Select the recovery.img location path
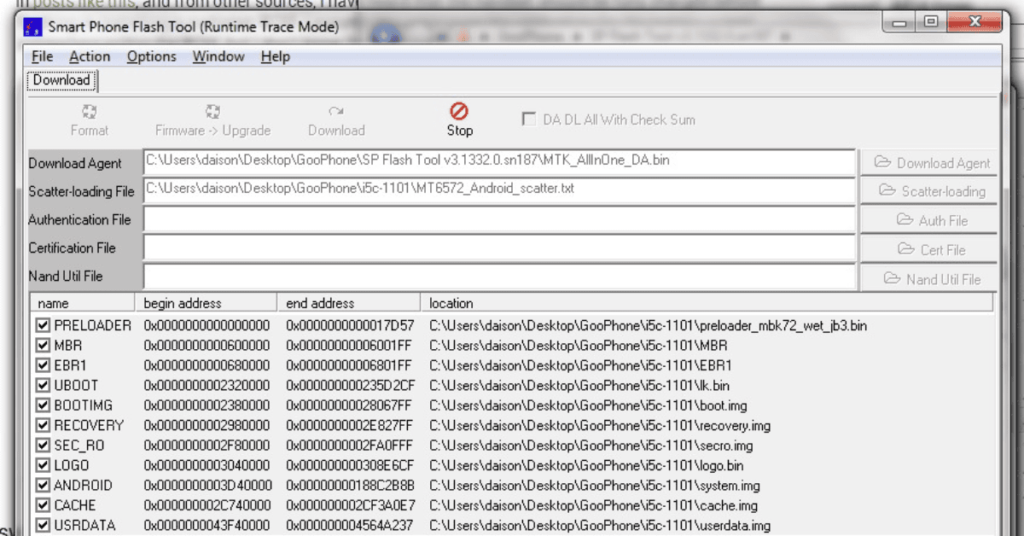 (600, 426)
